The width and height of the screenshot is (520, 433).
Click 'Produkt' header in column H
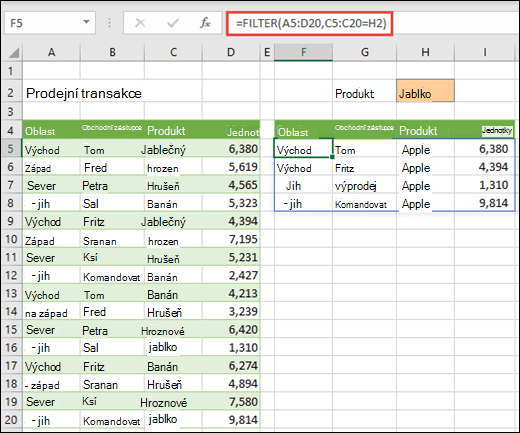coord(425,130)
